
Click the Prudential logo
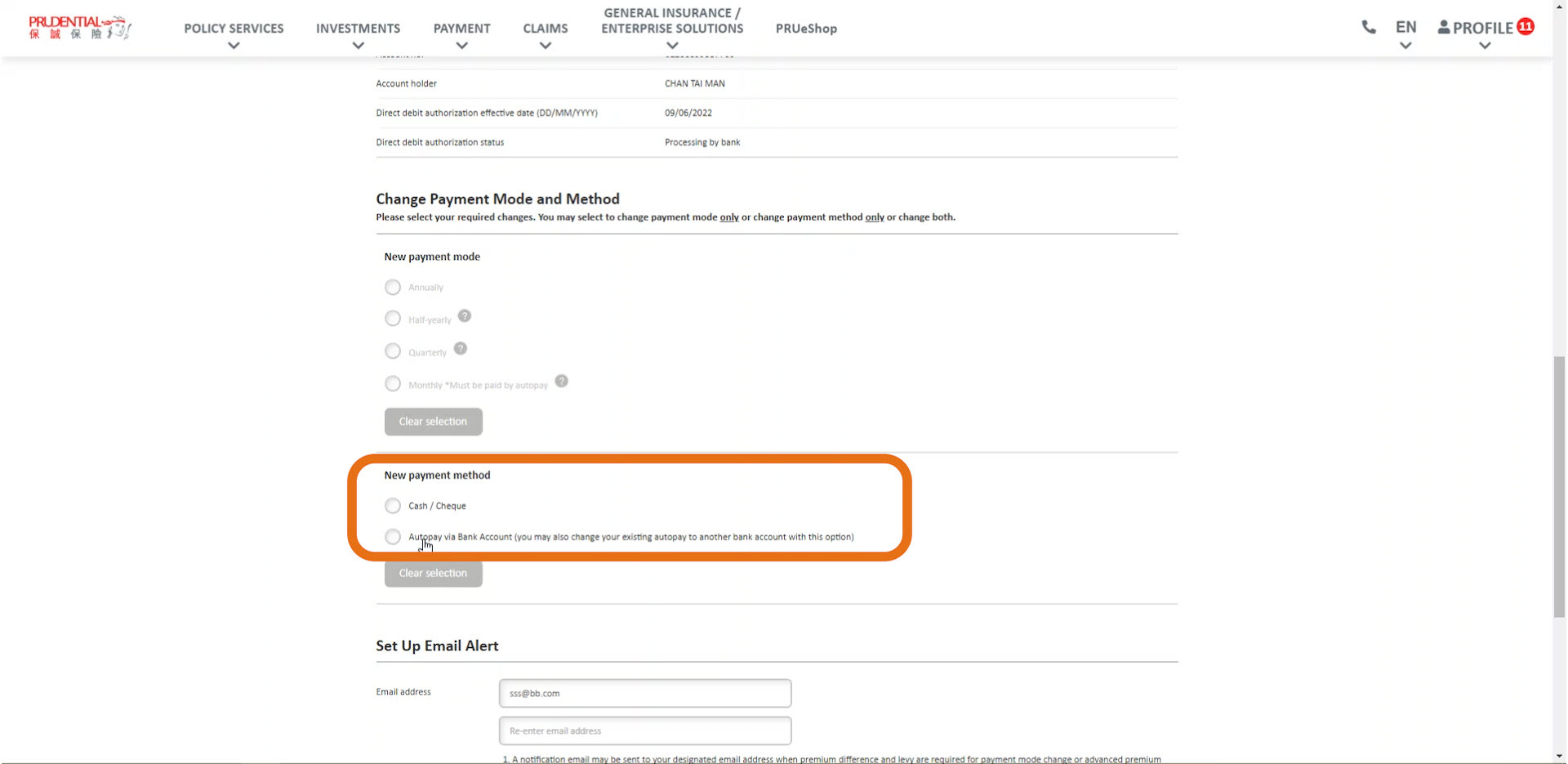coord(79,27)
